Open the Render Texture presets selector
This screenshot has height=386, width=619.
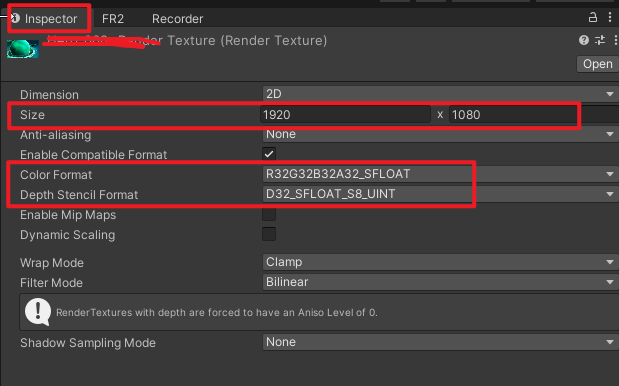pos(600,40)
